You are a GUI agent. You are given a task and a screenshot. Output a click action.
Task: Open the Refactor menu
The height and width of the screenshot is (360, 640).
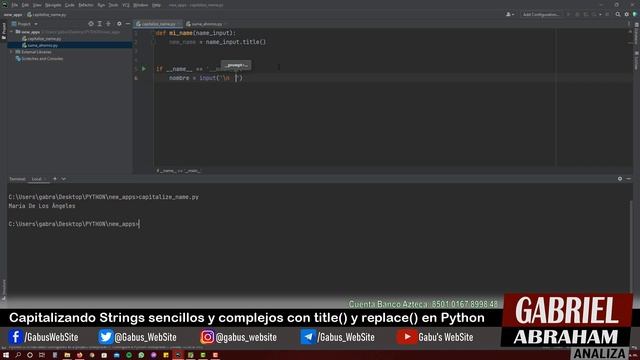point(86,5)
